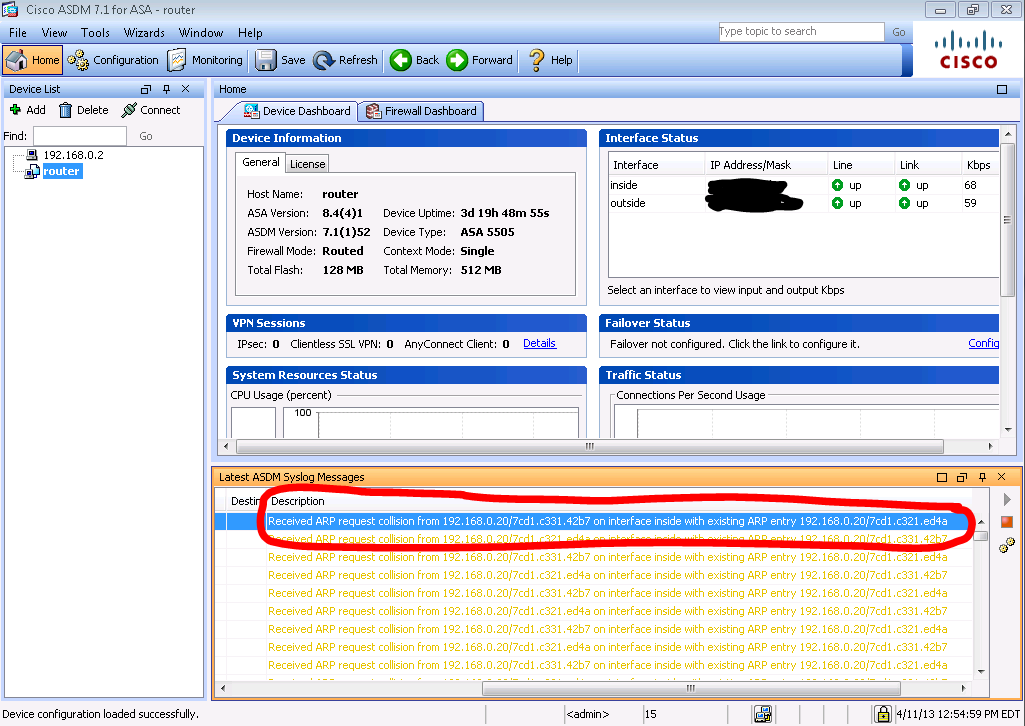Click the Cisco logo
Viewport: 1025px width, 726px height.
968,50
